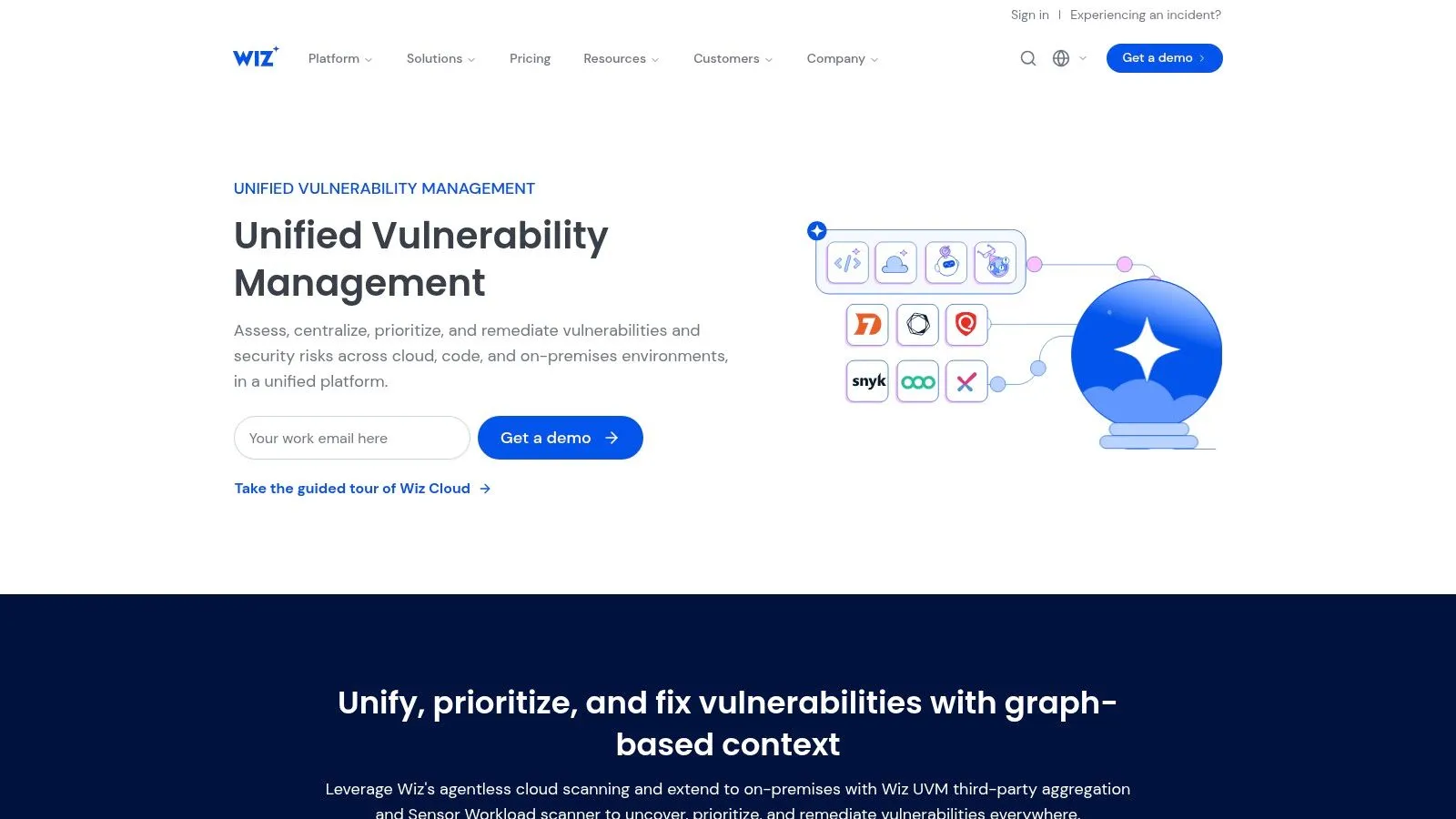Click the header Get a demo button
The height and width of the screenshot is (819, 1456).
click(1164, 58)
